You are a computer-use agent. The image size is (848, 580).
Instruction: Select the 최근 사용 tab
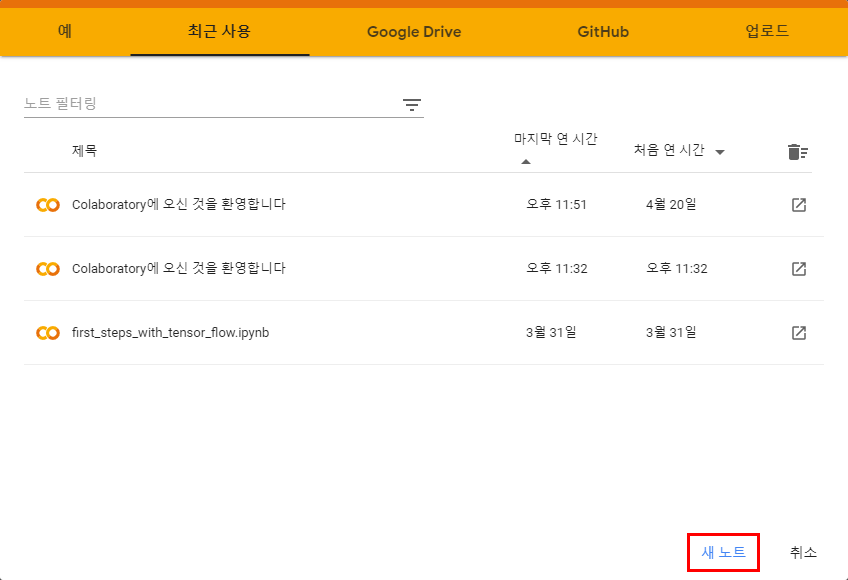[220, 31]
